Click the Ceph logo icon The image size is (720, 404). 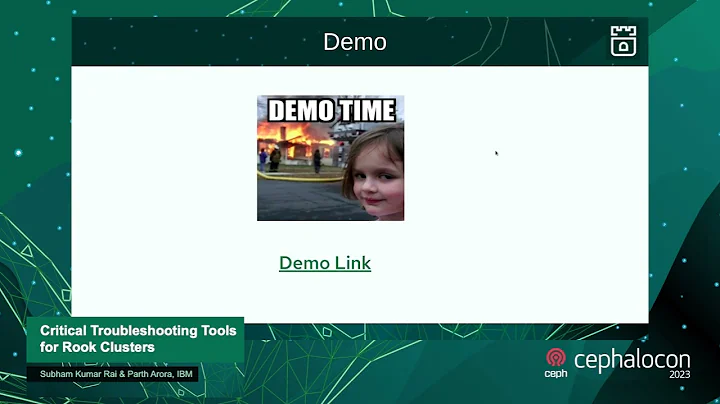tap(556, 363)
